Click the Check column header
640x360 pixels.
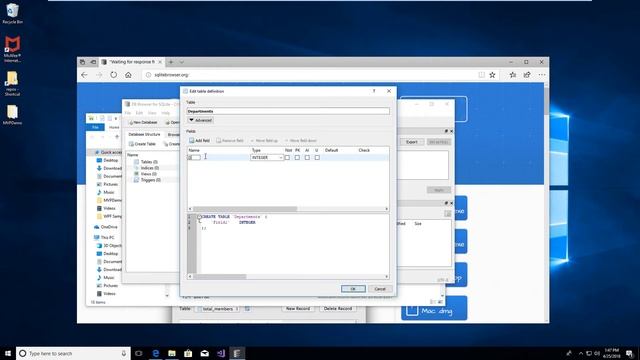[x=364, y=150]
